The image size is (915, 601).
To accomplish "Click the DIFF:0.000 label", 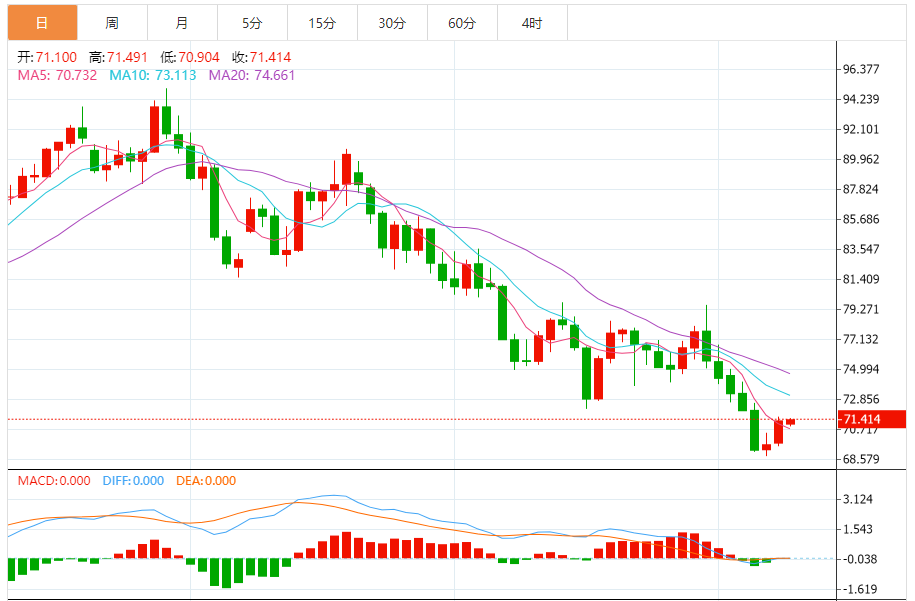I will [x=133, y=481].
